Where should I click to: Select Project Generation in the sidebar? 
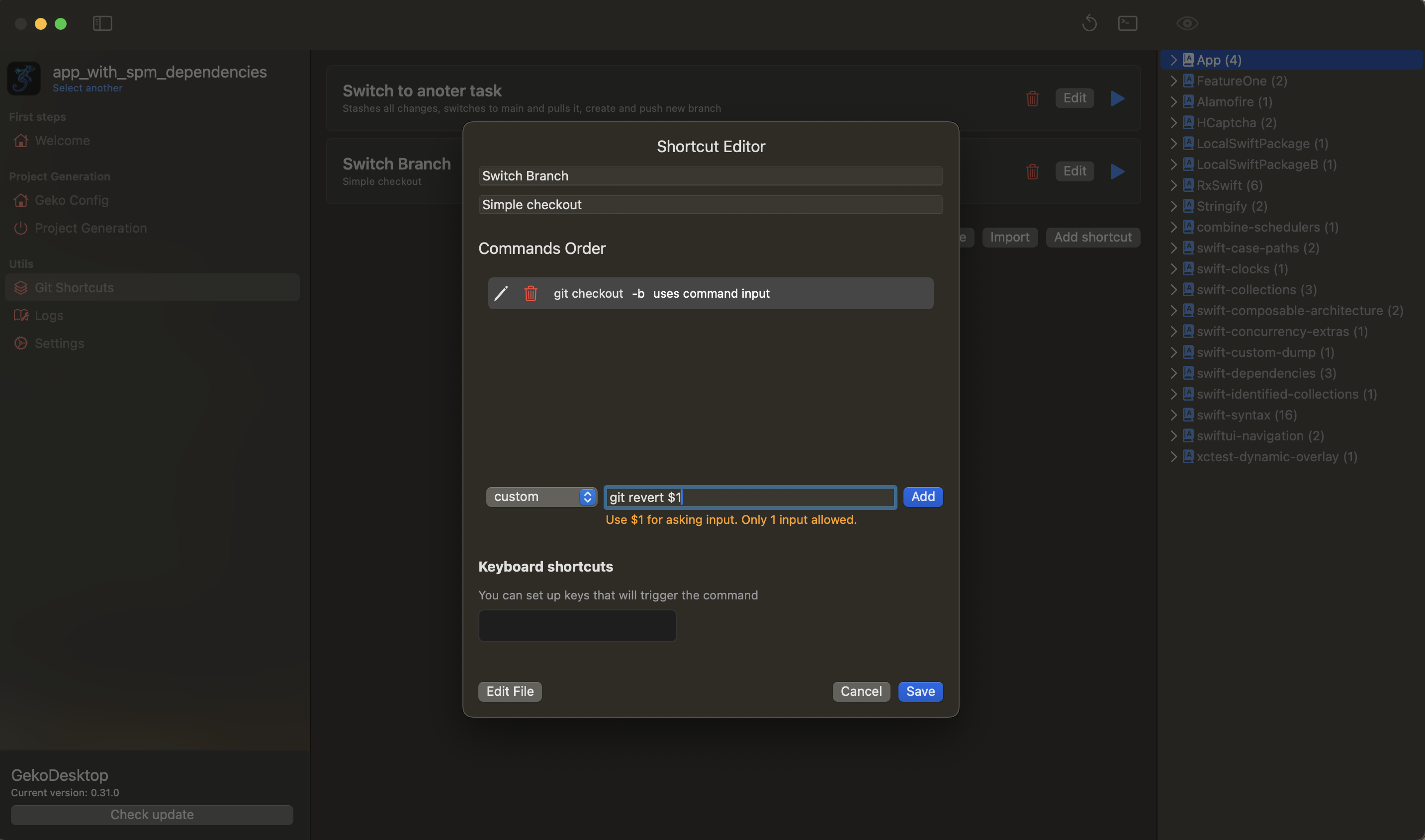[90, 228]
